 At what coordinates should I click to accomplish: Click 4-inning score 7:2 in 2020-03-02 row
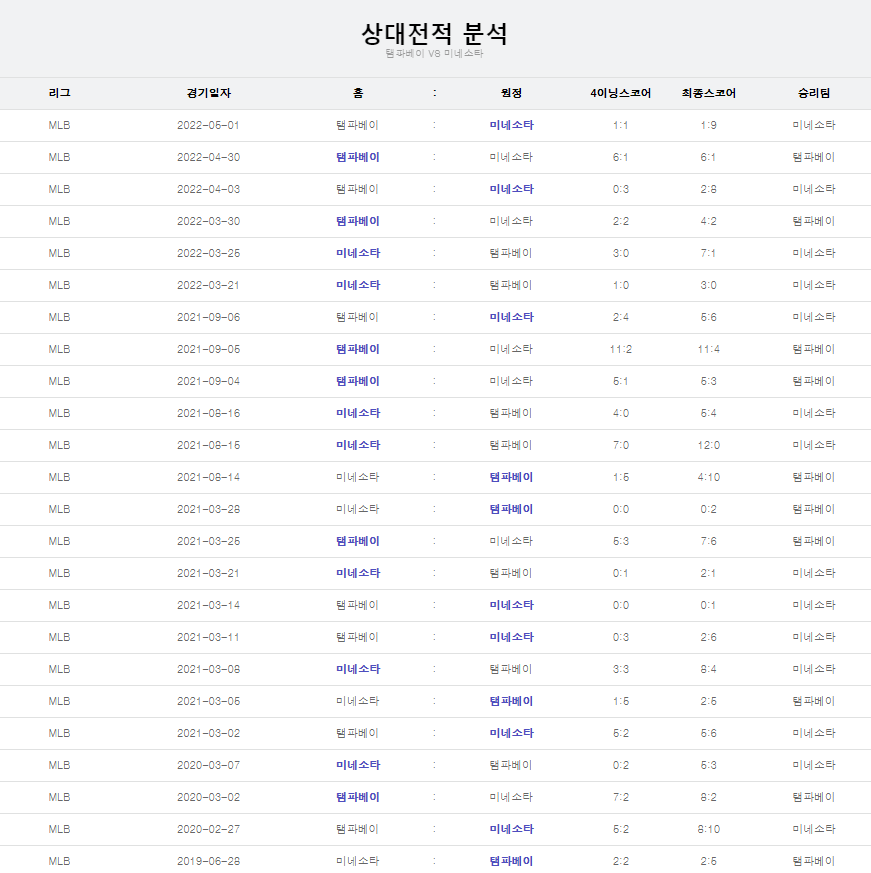pos(620,798)
